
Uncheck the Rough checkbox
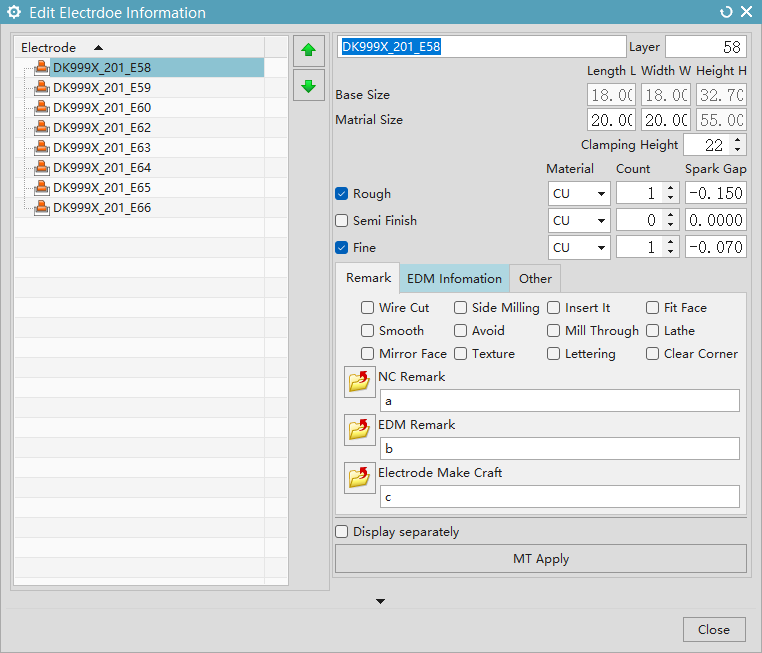(342, 194)
